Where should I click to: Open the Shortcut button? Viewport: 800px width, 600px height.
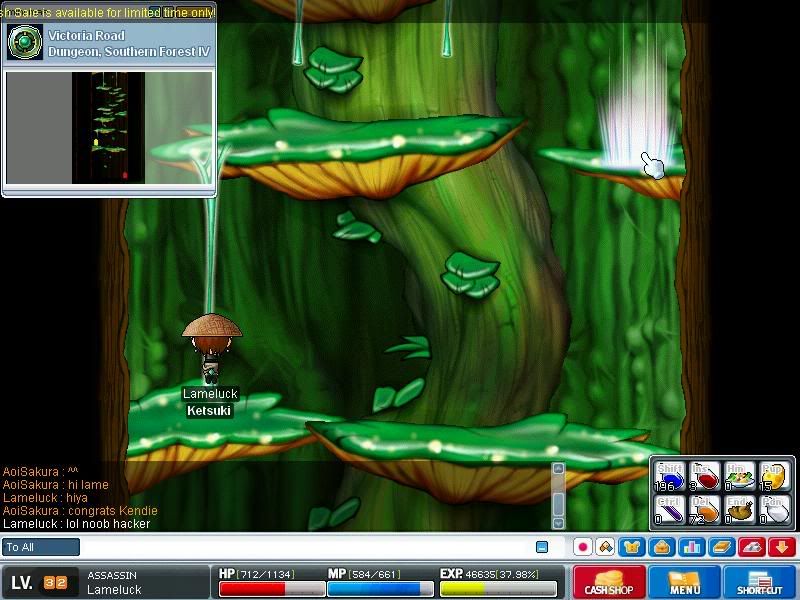coord(760,582)
